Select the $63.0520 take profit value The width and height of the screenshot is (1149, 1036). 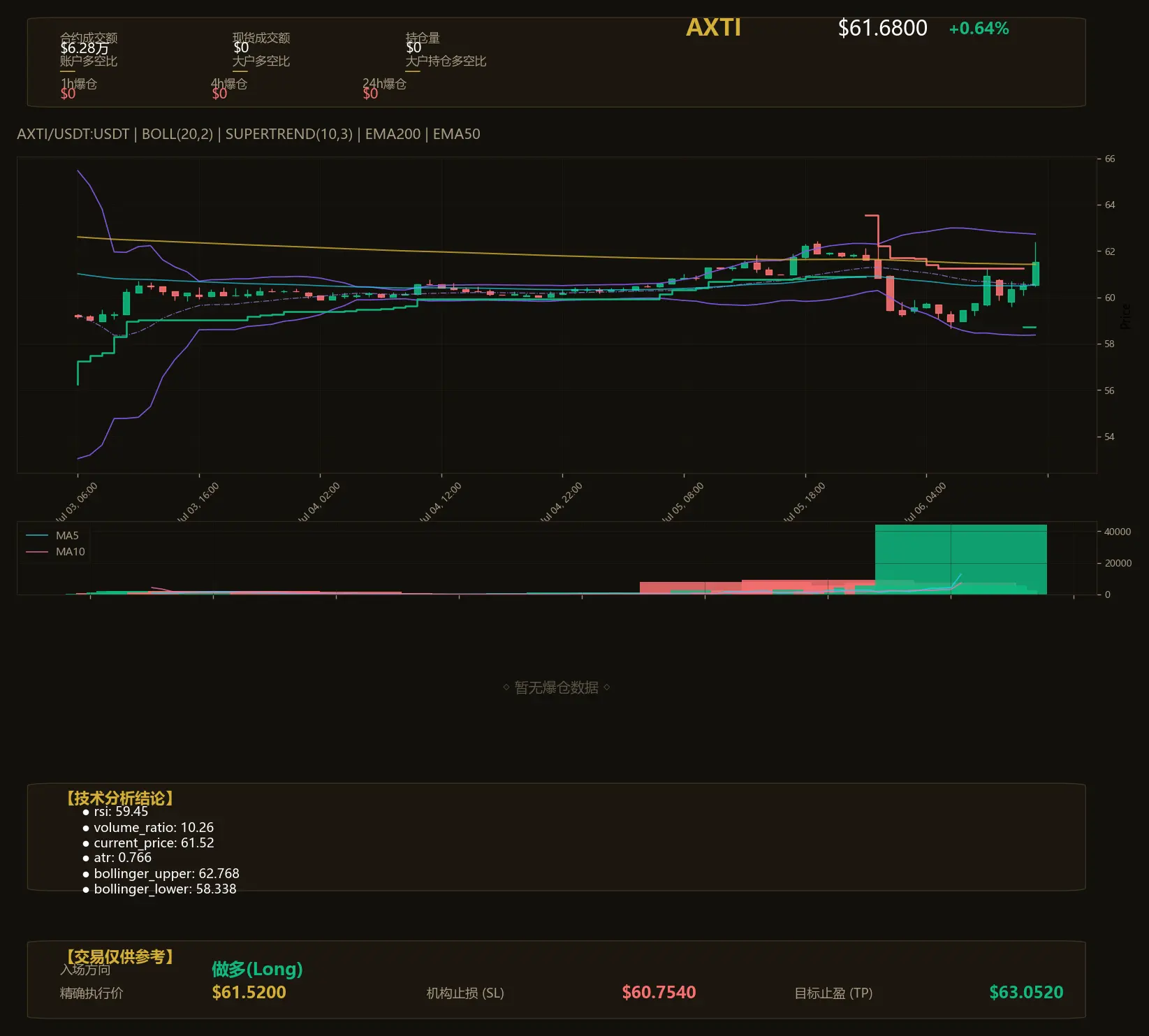point(1026,993)
